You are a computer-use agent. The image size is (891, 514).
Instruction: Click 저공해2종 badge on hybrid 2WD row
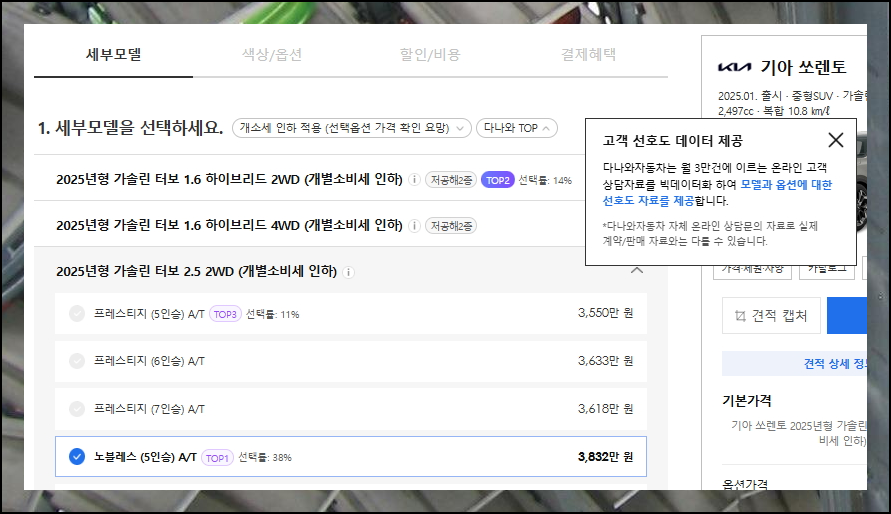pyautogui.click(x=451, y=180)
